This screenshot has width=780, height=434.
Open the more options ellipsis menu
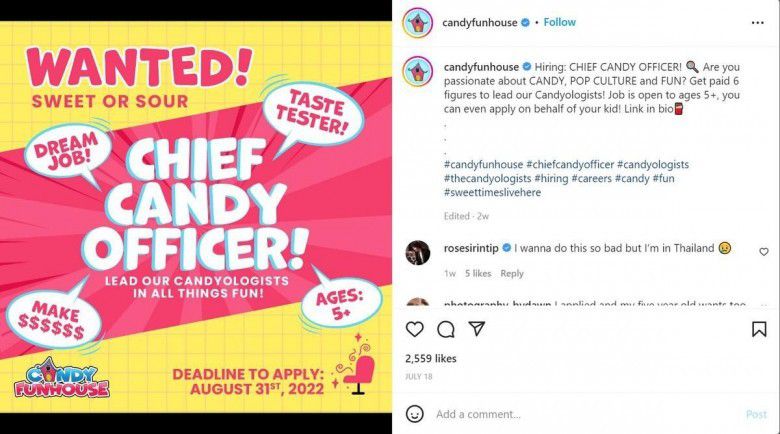[x=758, y=22]
